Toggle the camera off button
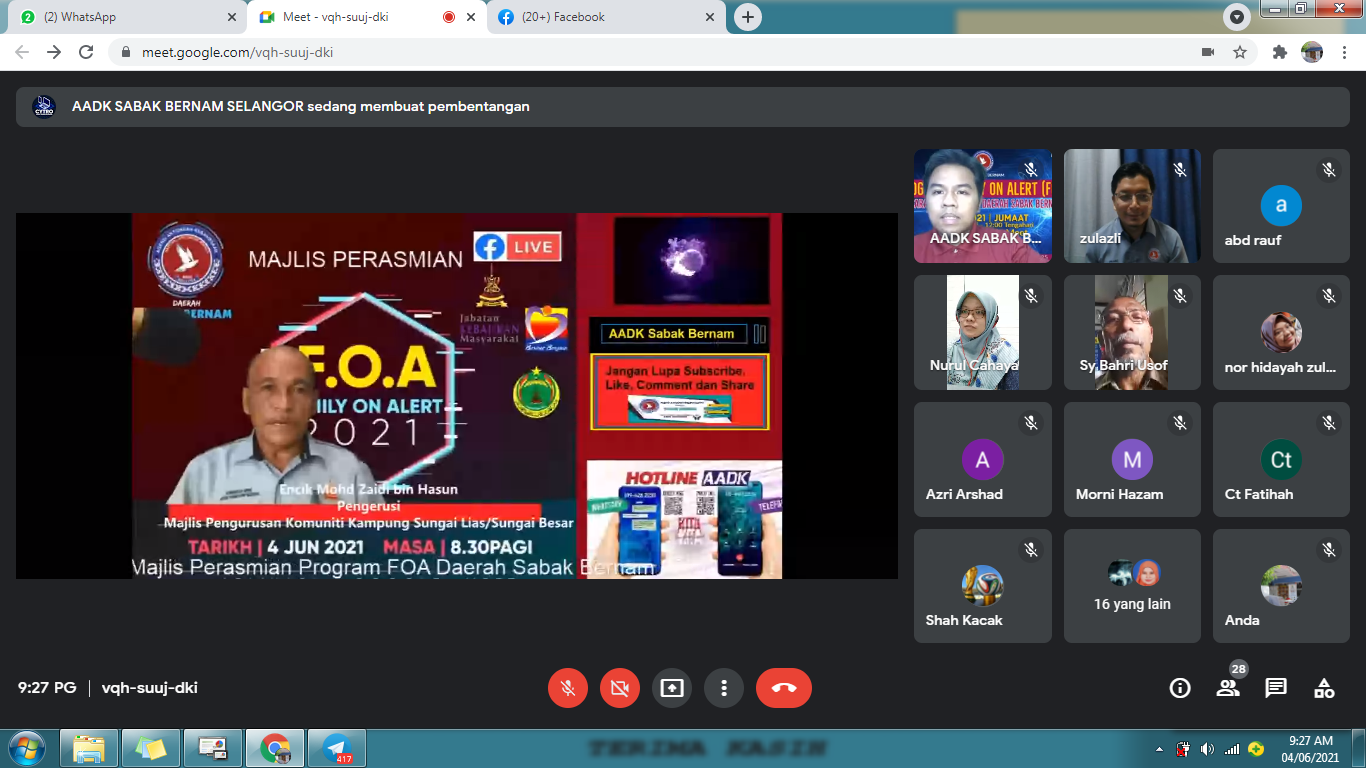The width and height of the screenshot is (1366, 768). (x=620, y=688)
